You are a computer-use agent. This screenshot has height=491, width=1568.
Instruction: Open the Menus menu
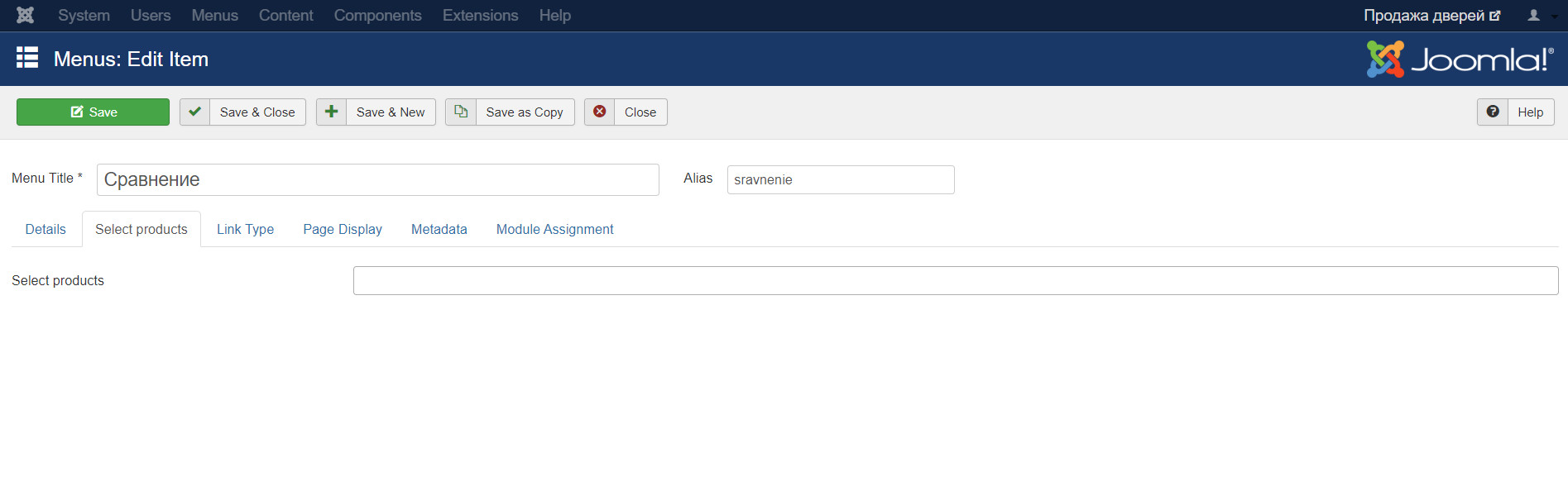pos(215,15)
